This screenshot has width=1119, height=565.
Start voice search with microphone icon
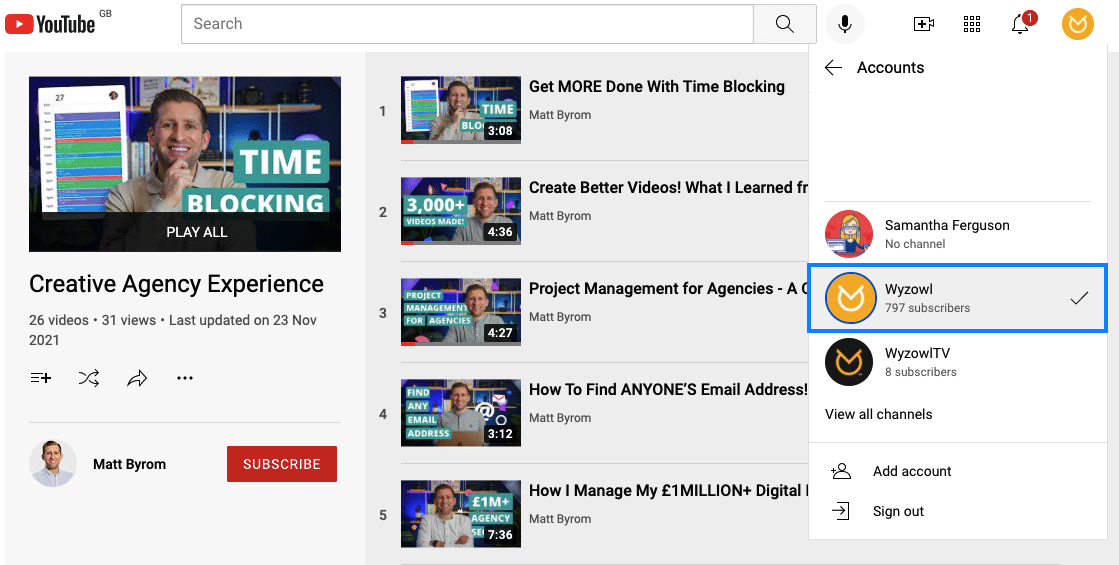[845, 24]
